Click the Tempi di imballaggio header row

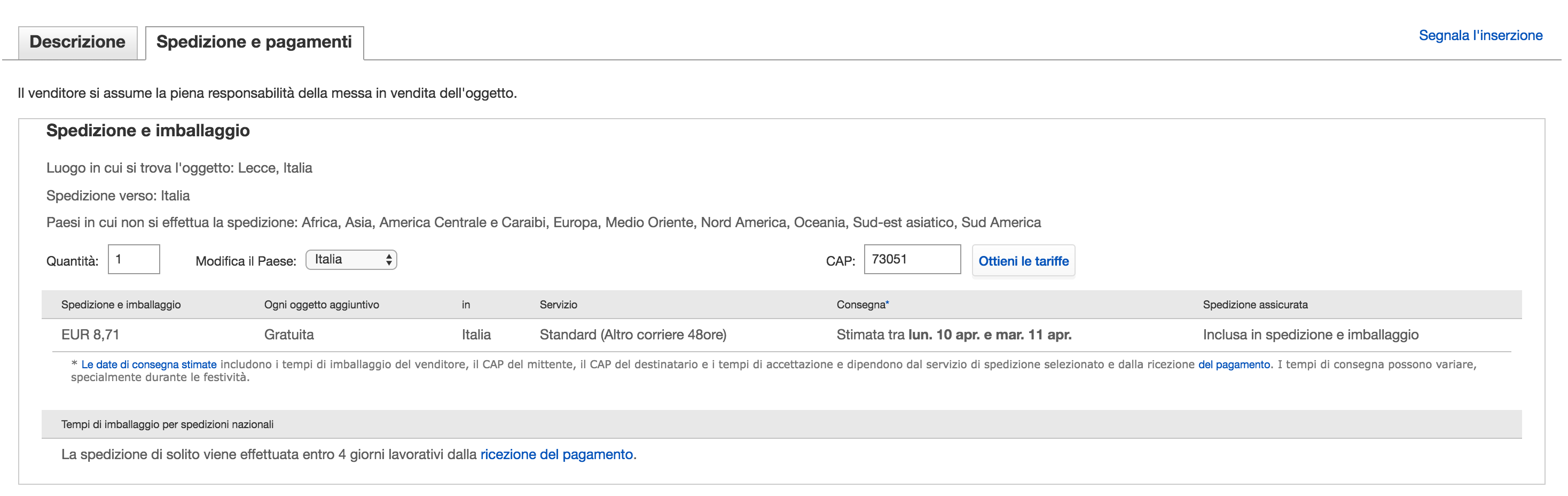click(167, 424)
